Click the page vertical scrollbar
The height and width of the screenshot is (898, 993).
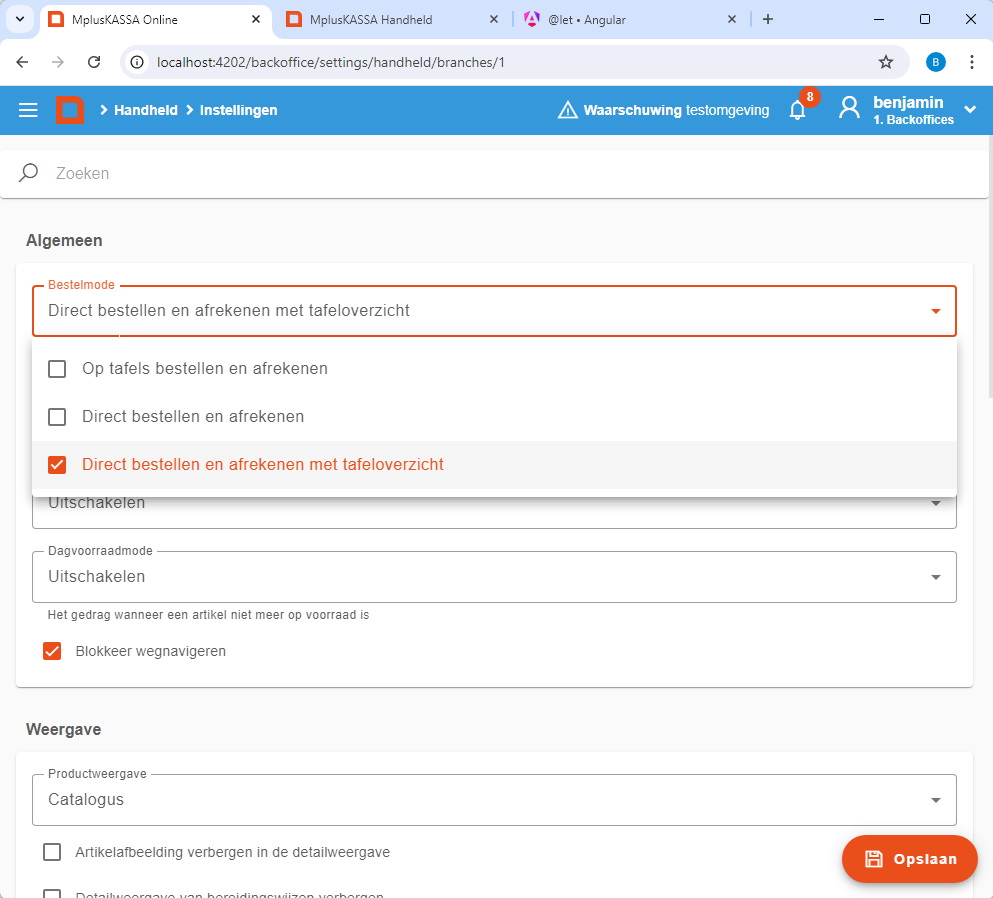point(989,266)
